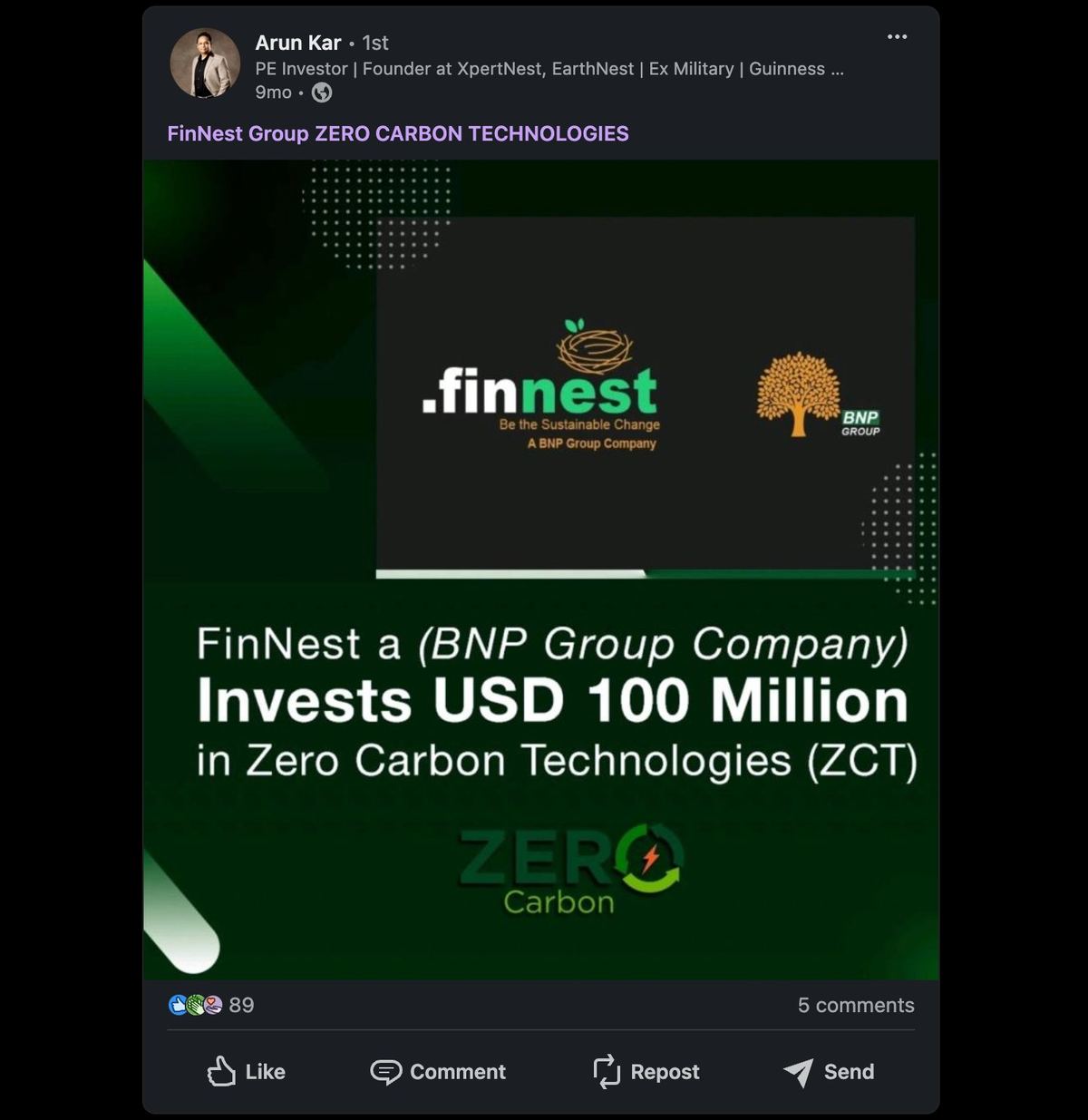Viewport: 1088px width, 1120px height.
Task: Click the 9mo post timestamp
Action: click(x=273, y=93)
